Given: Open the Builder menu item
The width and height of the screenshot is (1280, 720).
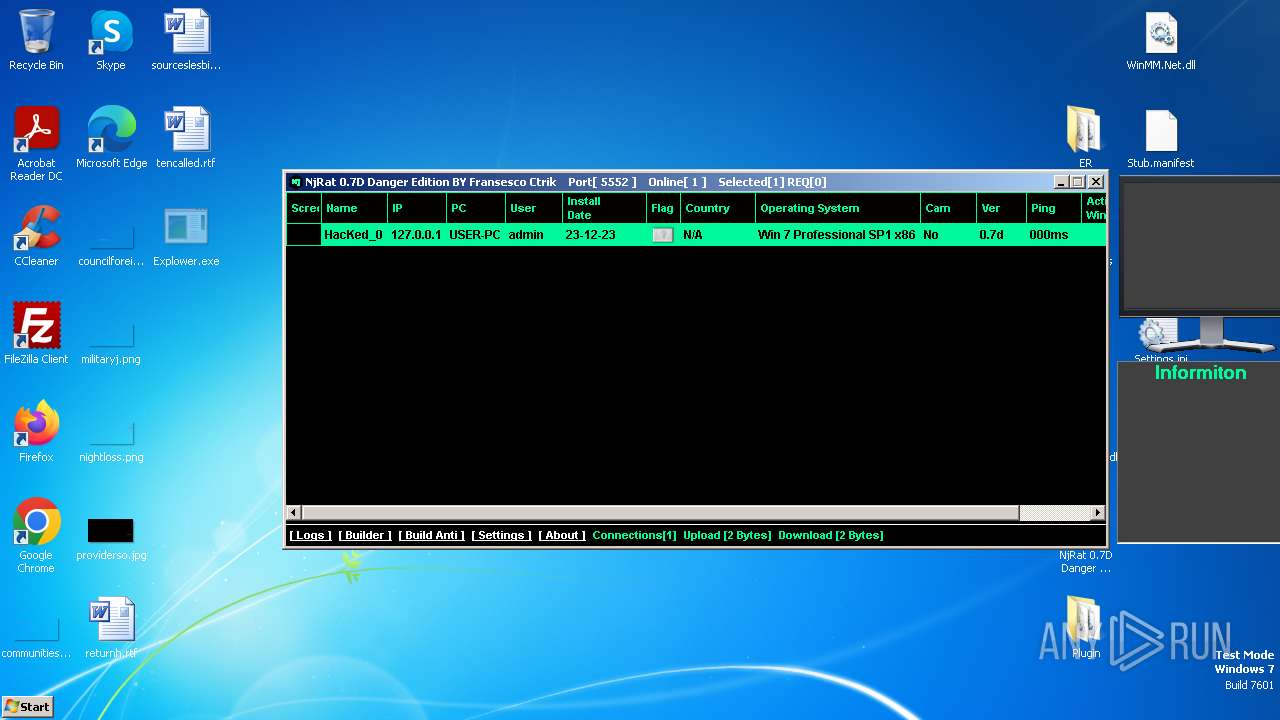Looking at the screenshot, I should pyautogui.click(x=365, y=535).
